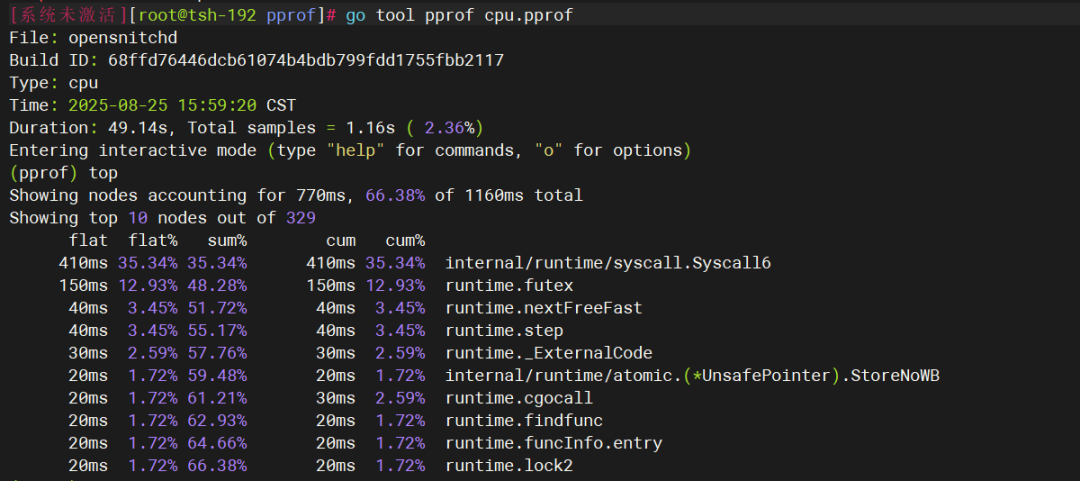Click the 'sum%' column header
Viewport: 1080px width, 481px height.
pyautogui.click(x=227, y=240)
